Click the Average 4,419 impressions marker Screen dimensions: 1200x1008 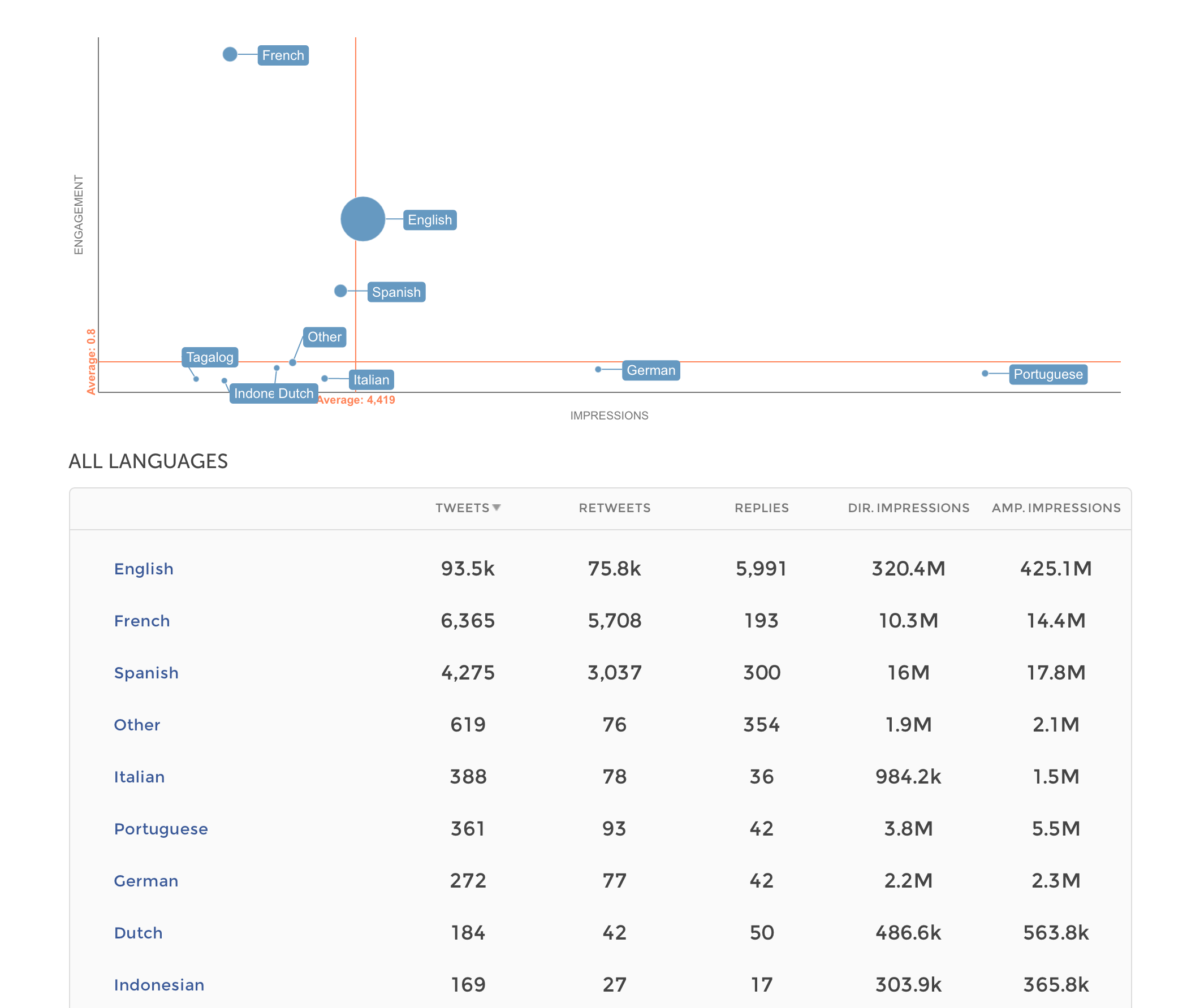[x=356, y=400]
